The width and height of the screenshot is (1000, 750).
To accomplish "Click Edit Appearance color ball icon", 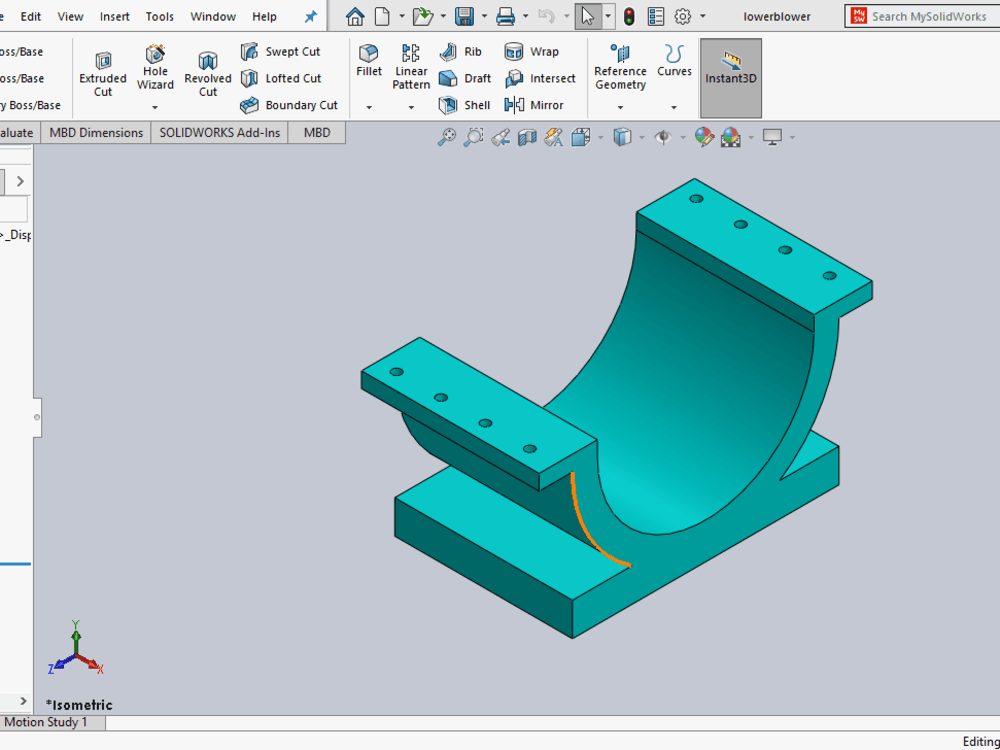I will 704,137.
